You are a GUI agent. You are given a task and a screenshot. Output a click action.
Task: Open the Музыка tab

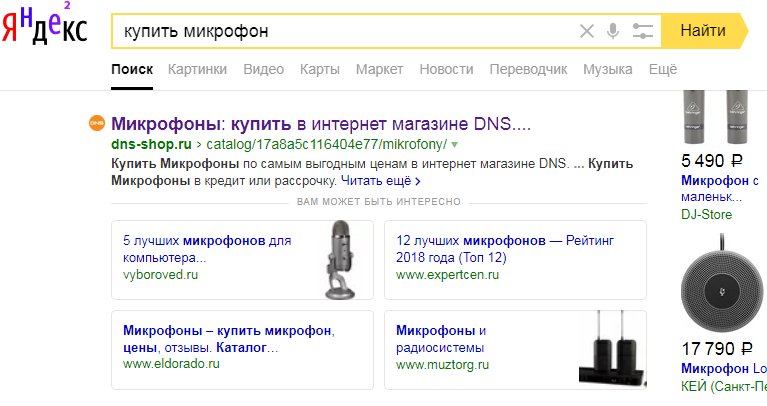[x=608, y=69]
